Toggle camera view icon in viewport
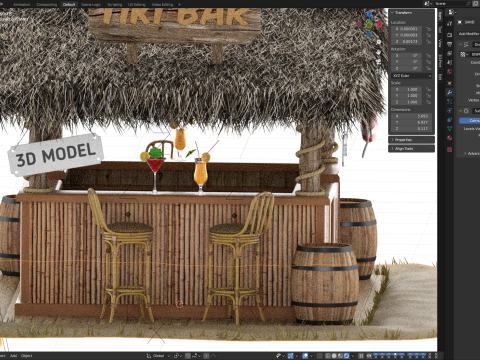 pyautogui.click(x=379, y=62)
